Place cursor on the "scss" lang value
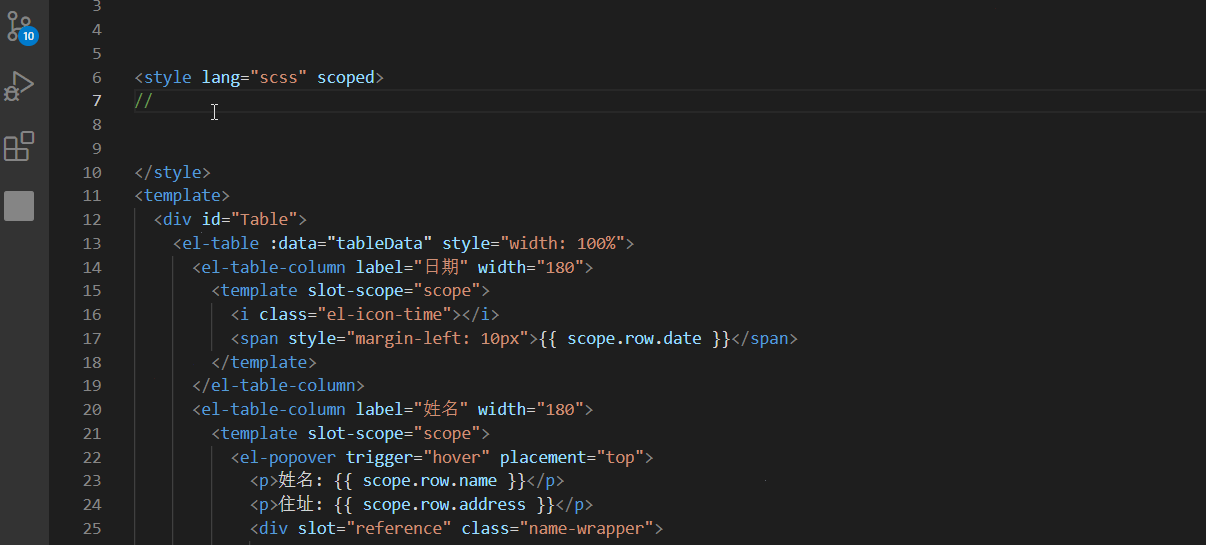 (279, 77)
